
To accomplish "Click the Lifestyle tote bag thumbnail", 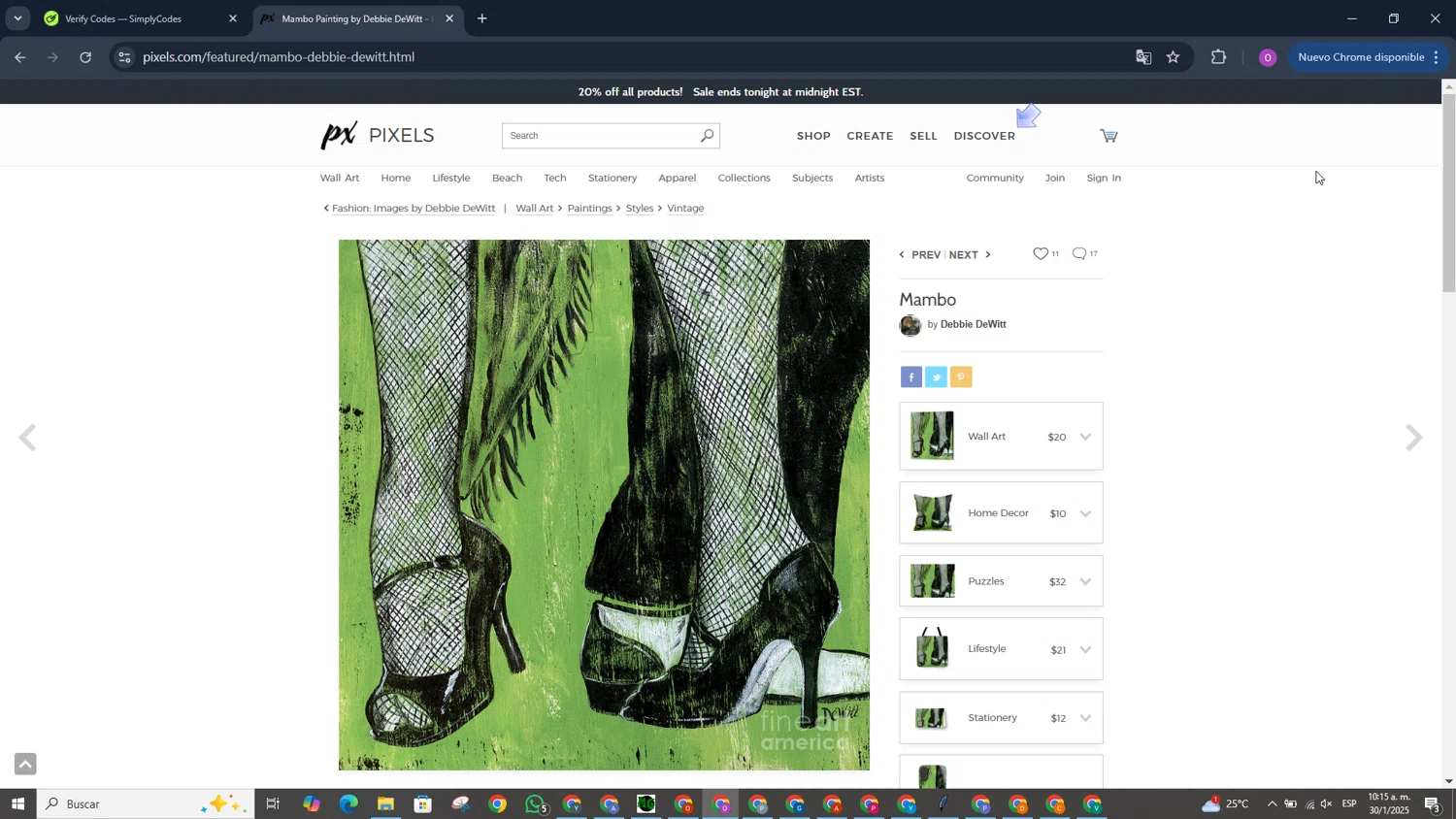I will 932,648.
